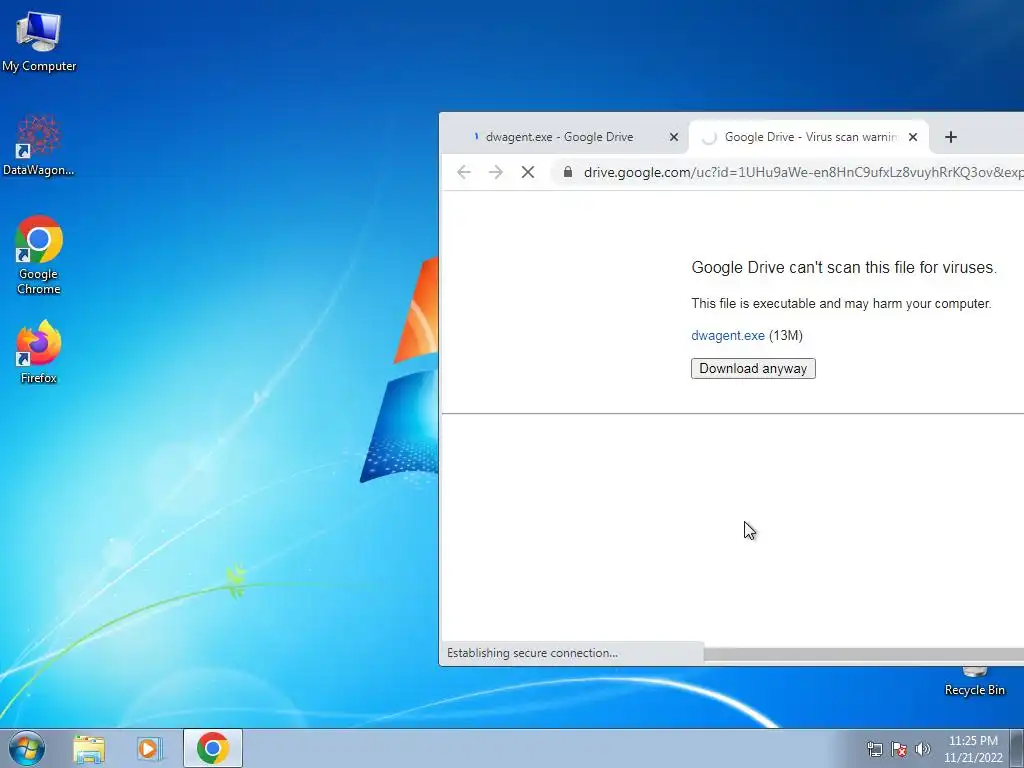This screenshot has height=768, width=1024.
Task: Close the dwagent.exe - Google Drive tab
Action: [x=674, y=137]
